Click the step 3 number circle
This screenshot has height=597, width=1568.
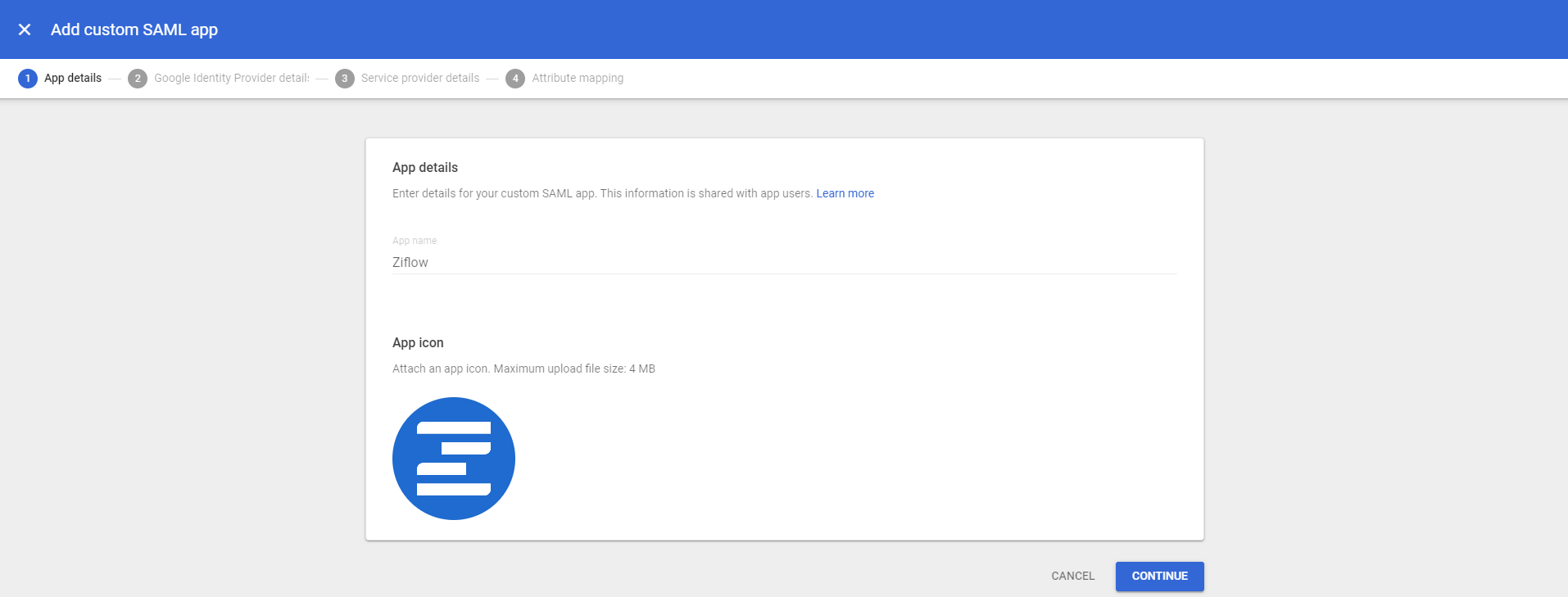tap(345, 79)
